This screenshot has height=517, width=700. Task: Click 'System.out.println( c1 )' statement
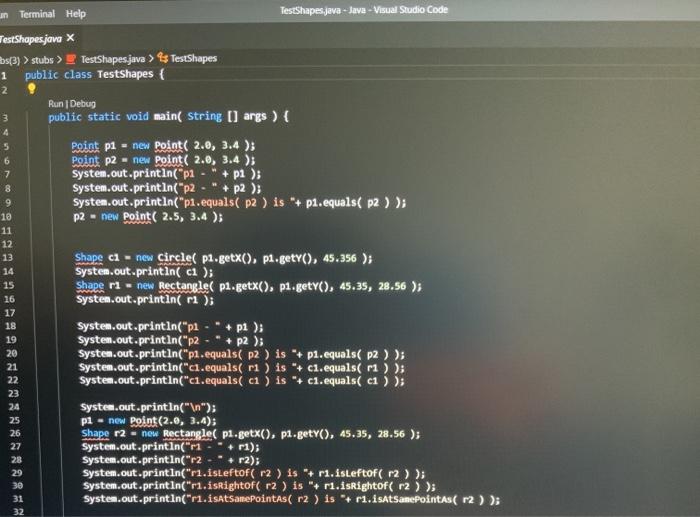click(144, 272)
